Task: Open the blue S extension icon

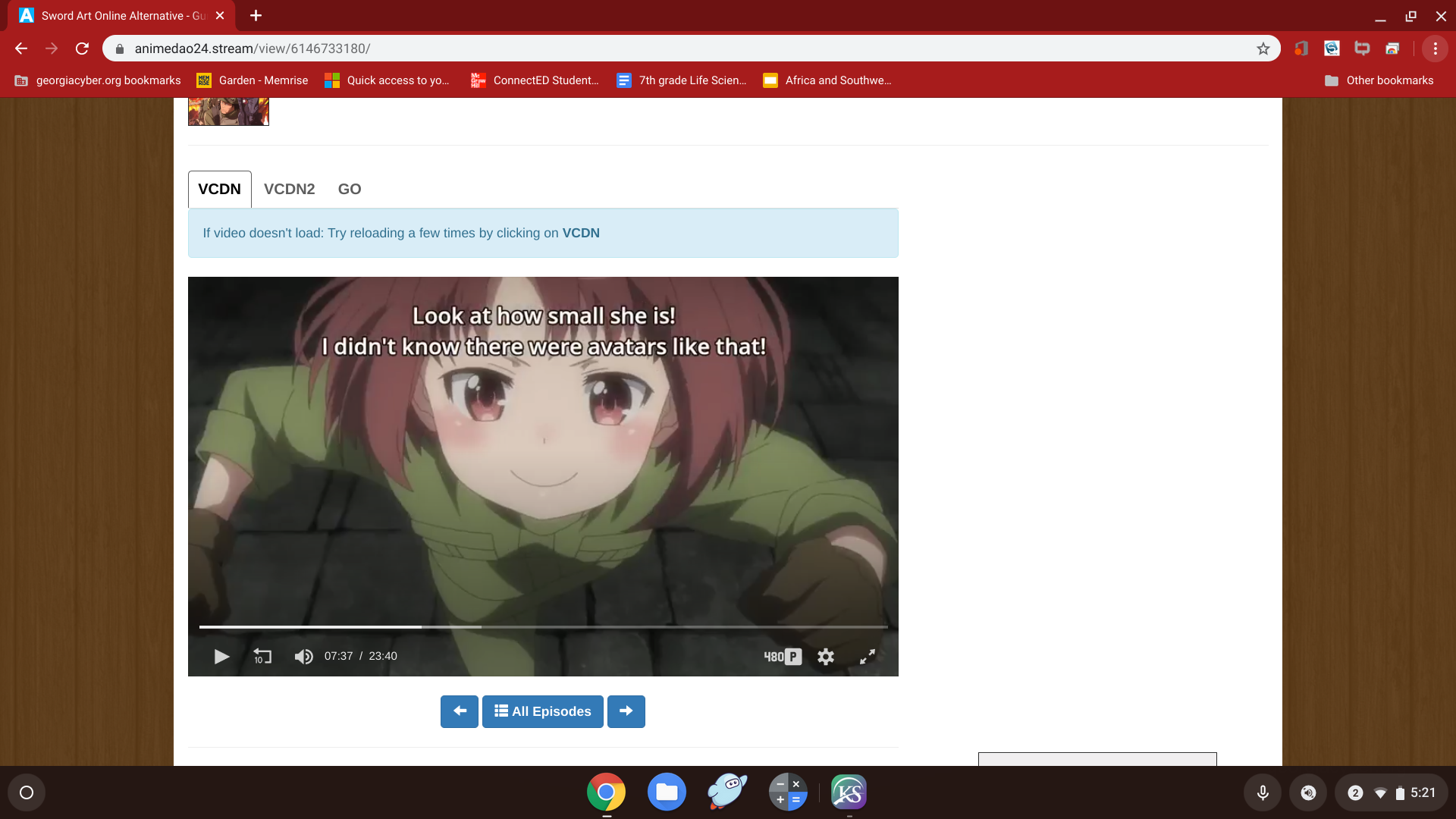Action: pos(1332,49)
